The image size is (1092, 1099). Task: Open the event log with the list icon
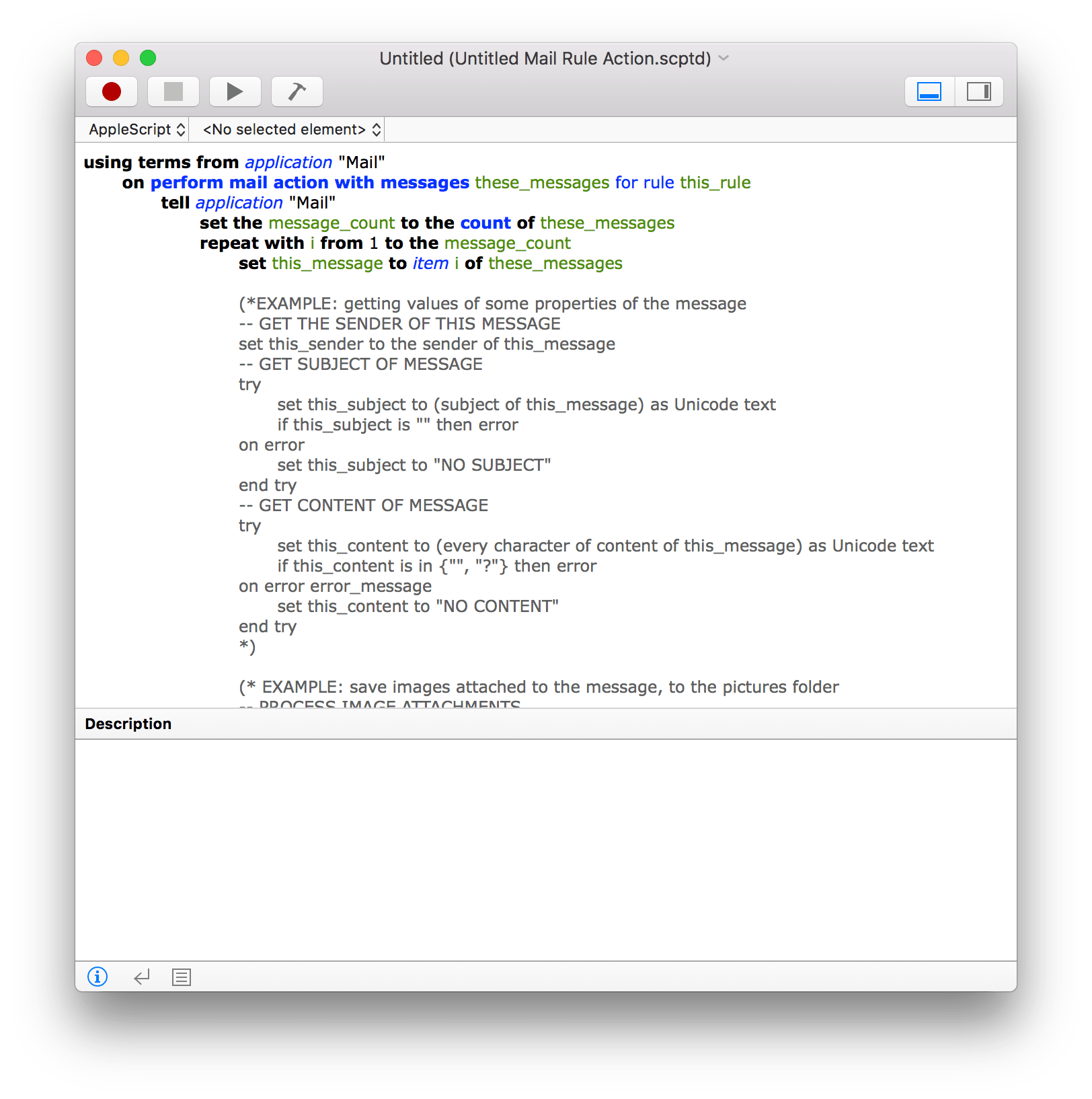click(x=181, y=977)
